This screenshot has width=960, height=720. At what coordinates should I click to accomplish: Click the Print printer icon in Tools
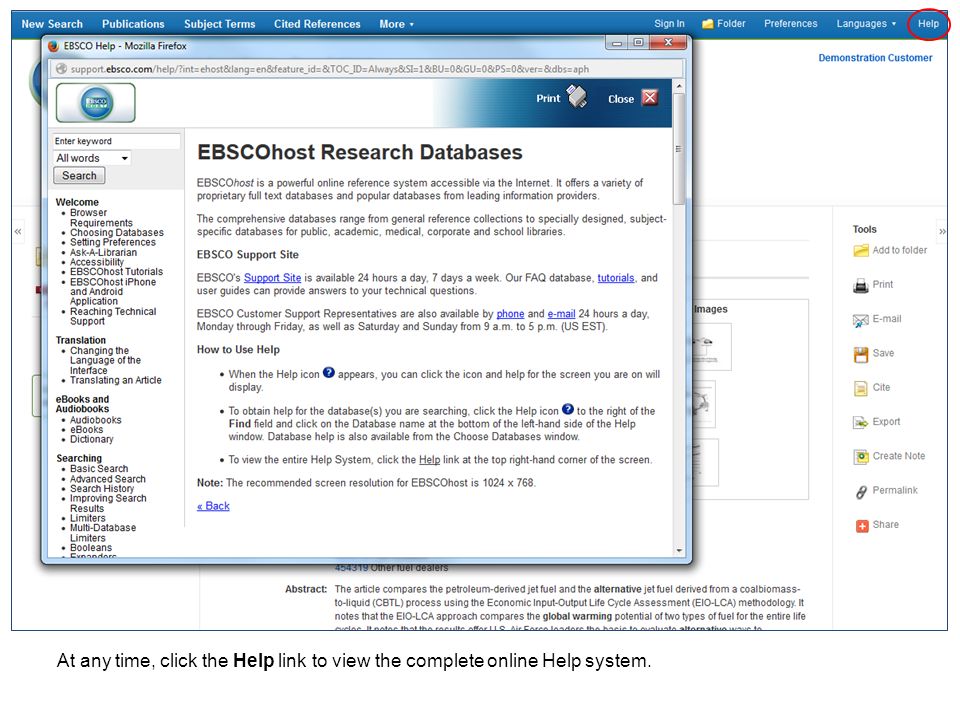[861, 285]
